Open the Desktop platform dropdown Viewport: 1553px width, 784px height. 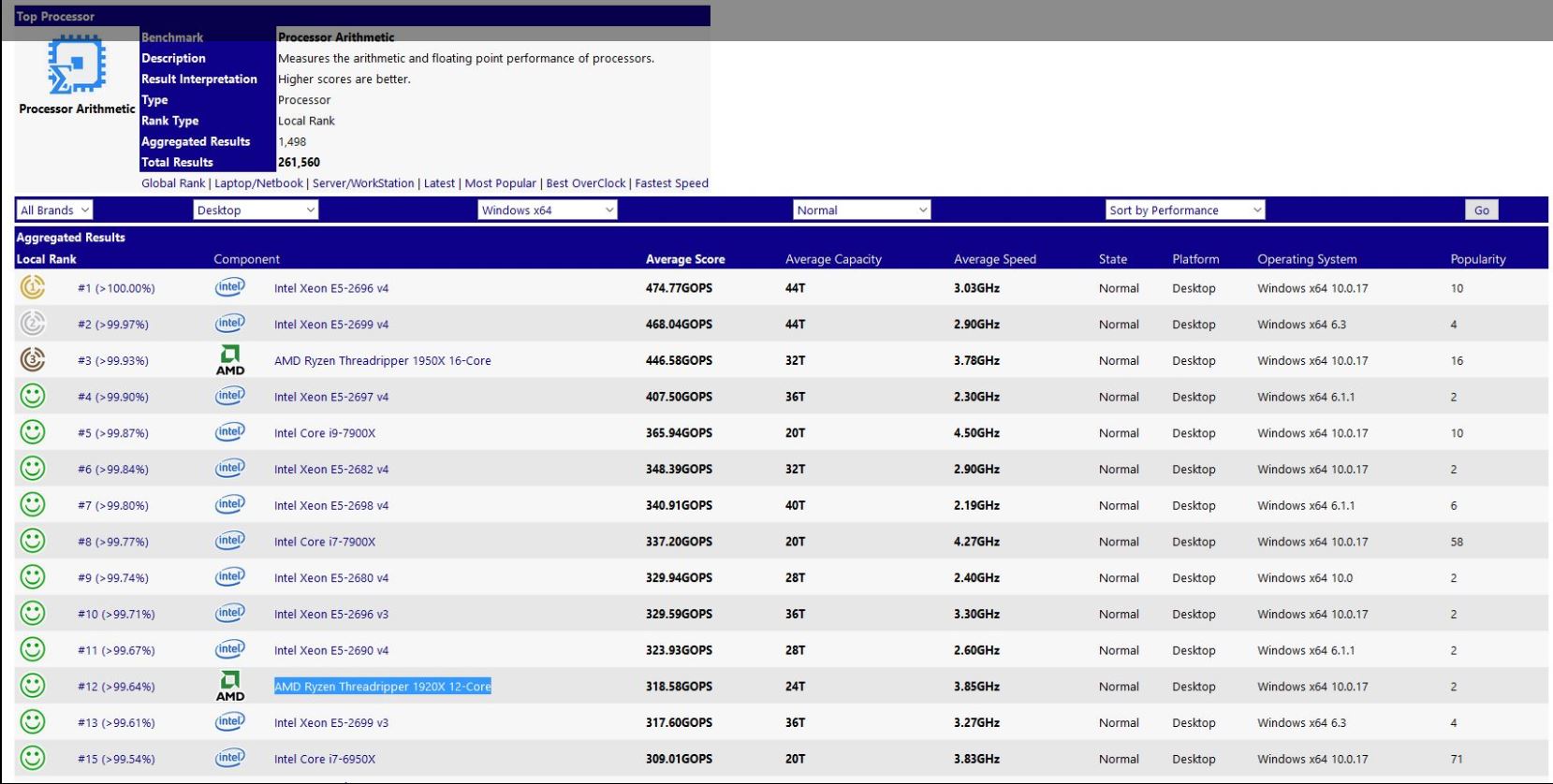tap(256, 211)
